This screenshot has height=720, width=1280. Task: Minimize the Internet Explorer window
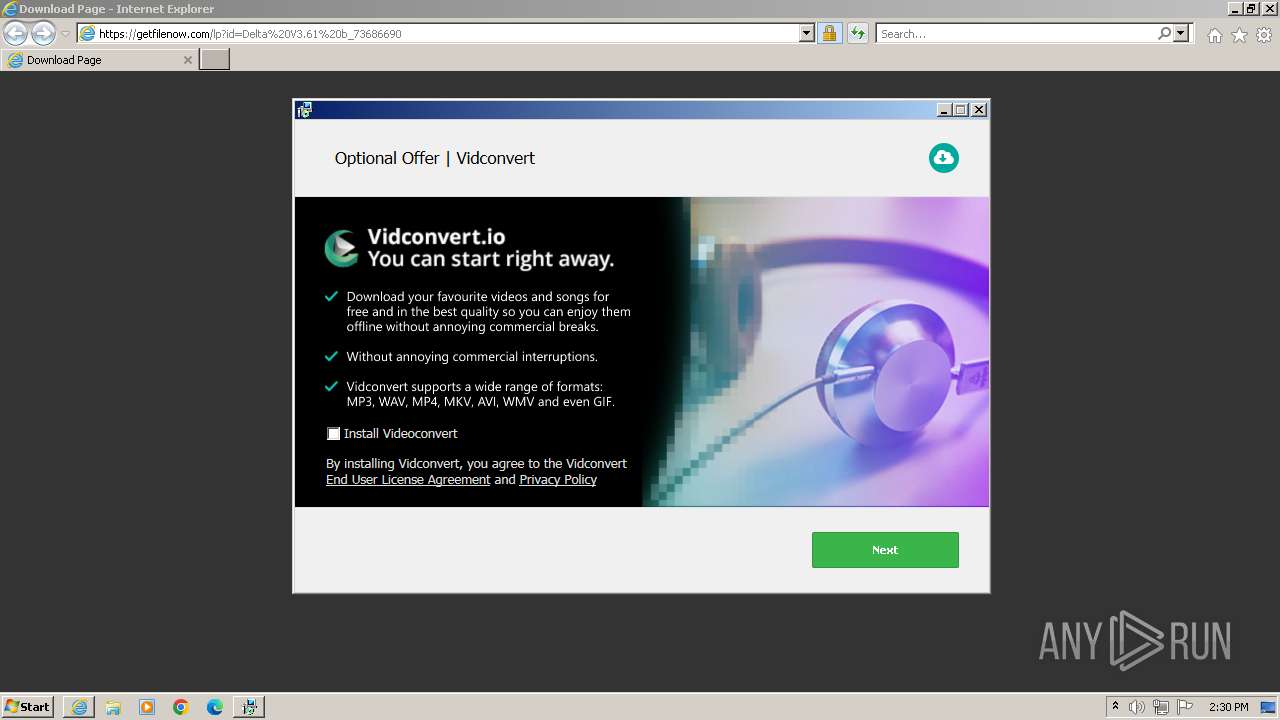(x=1234, y=9)
